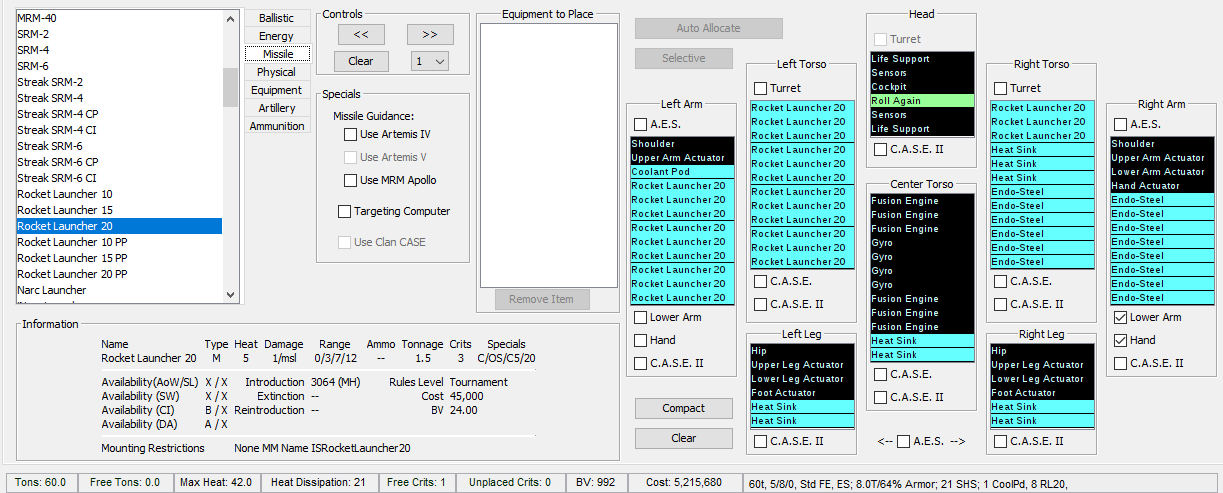
Task: Open the quantity dropdown showing 1
Action: 430,61
